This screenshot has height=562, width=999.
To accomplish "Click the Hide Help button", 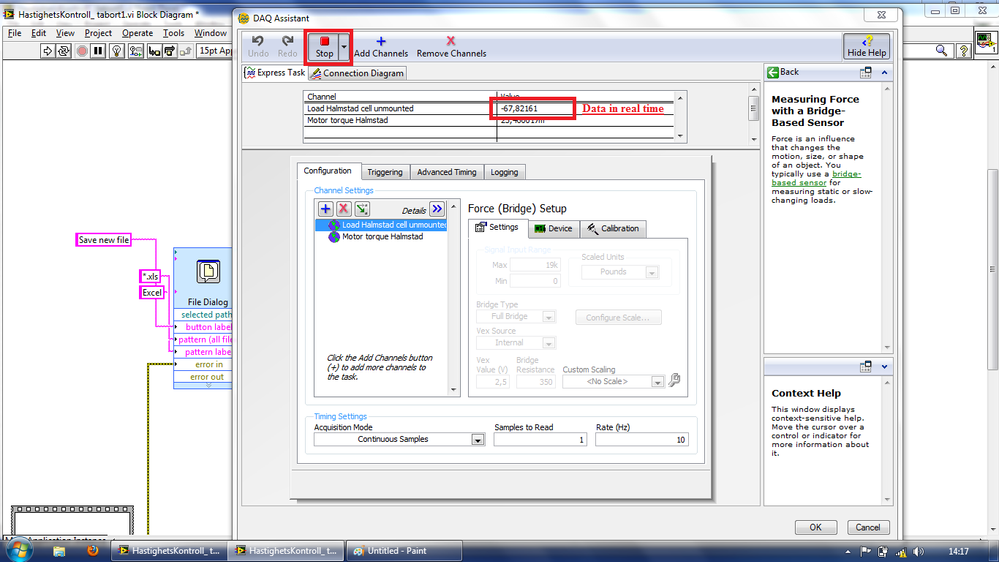I will pyautogui.click(x=866, y=47).
